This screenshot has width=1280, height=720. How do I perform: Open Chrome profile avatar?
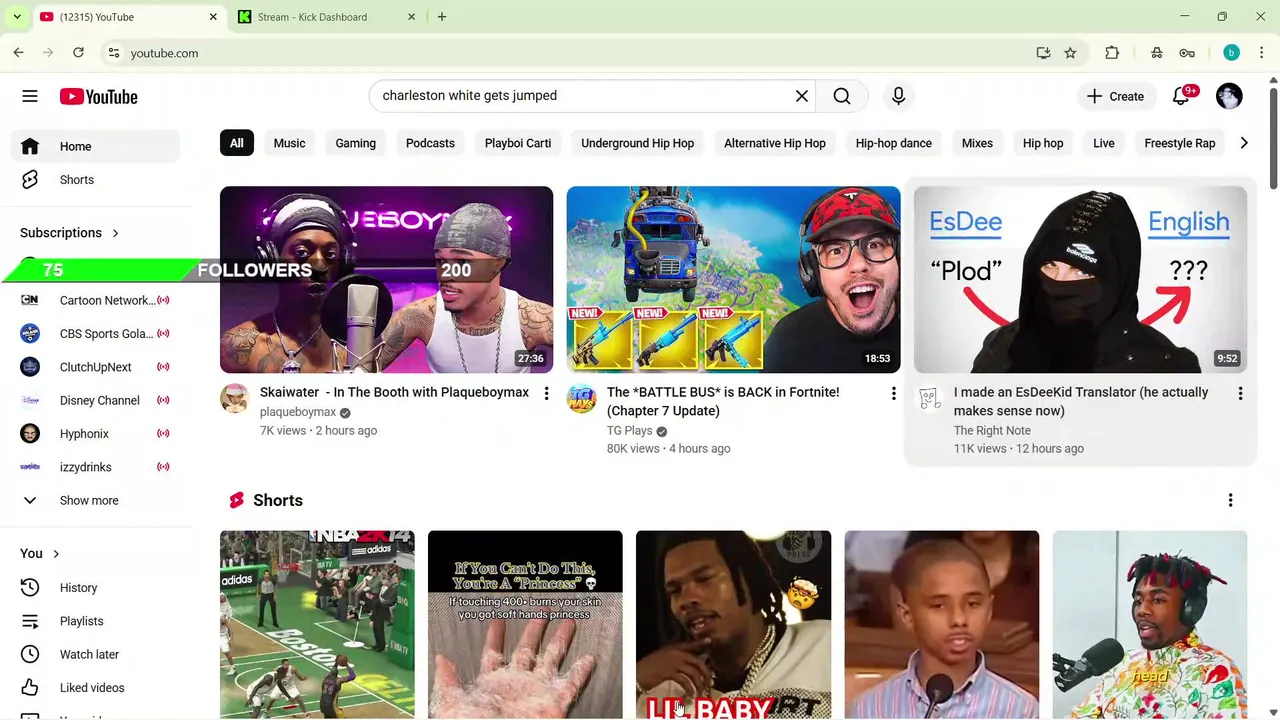click(1232, 53)
